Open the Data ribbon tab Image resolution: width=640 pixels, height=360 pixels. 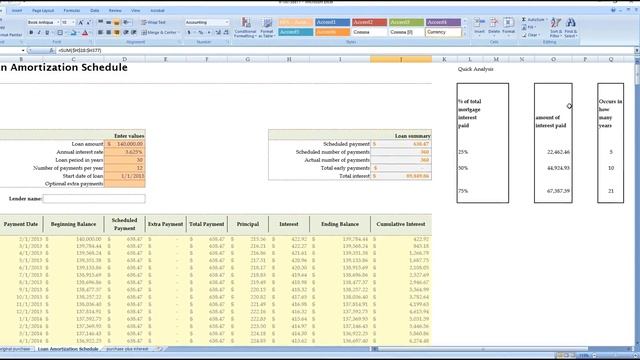[x=95, y=10]
